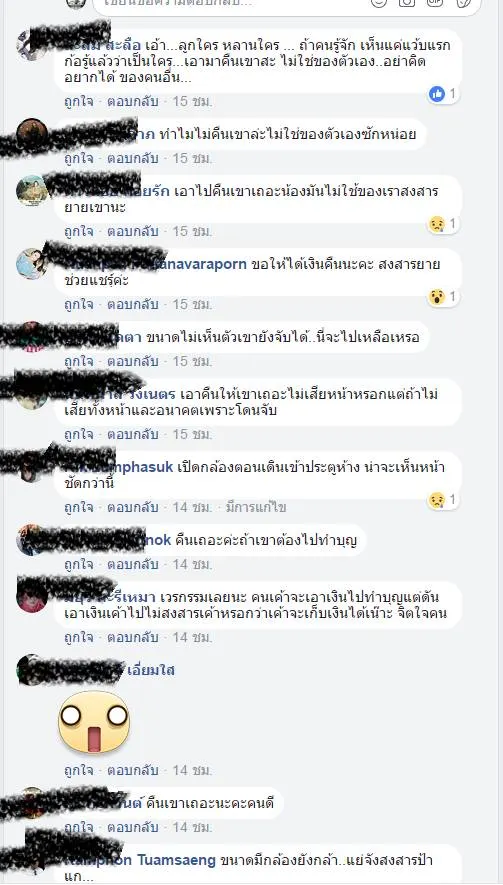Reply to the 'ขนาดไม่เห็นตัวเขายังจับได้' comment
The image size is (503, 885).
point(133,361)
